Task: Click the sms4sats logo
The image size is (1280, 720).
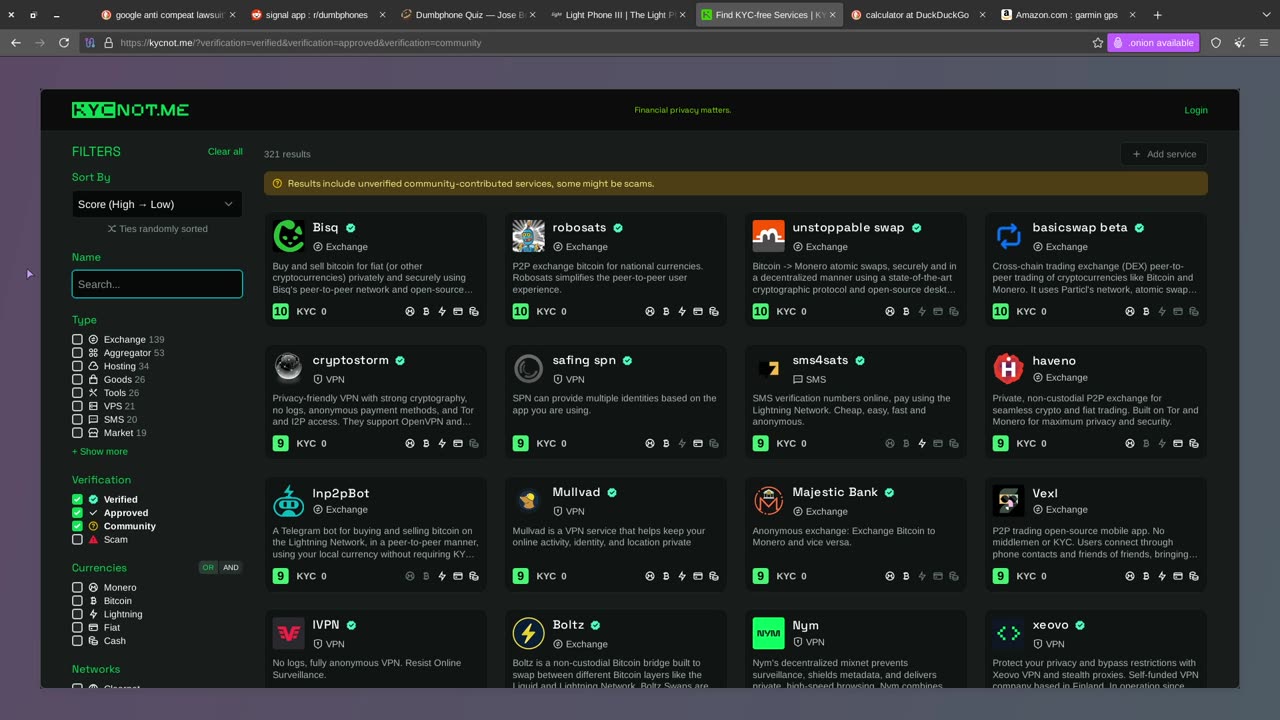Action: (x=768, y=368)
